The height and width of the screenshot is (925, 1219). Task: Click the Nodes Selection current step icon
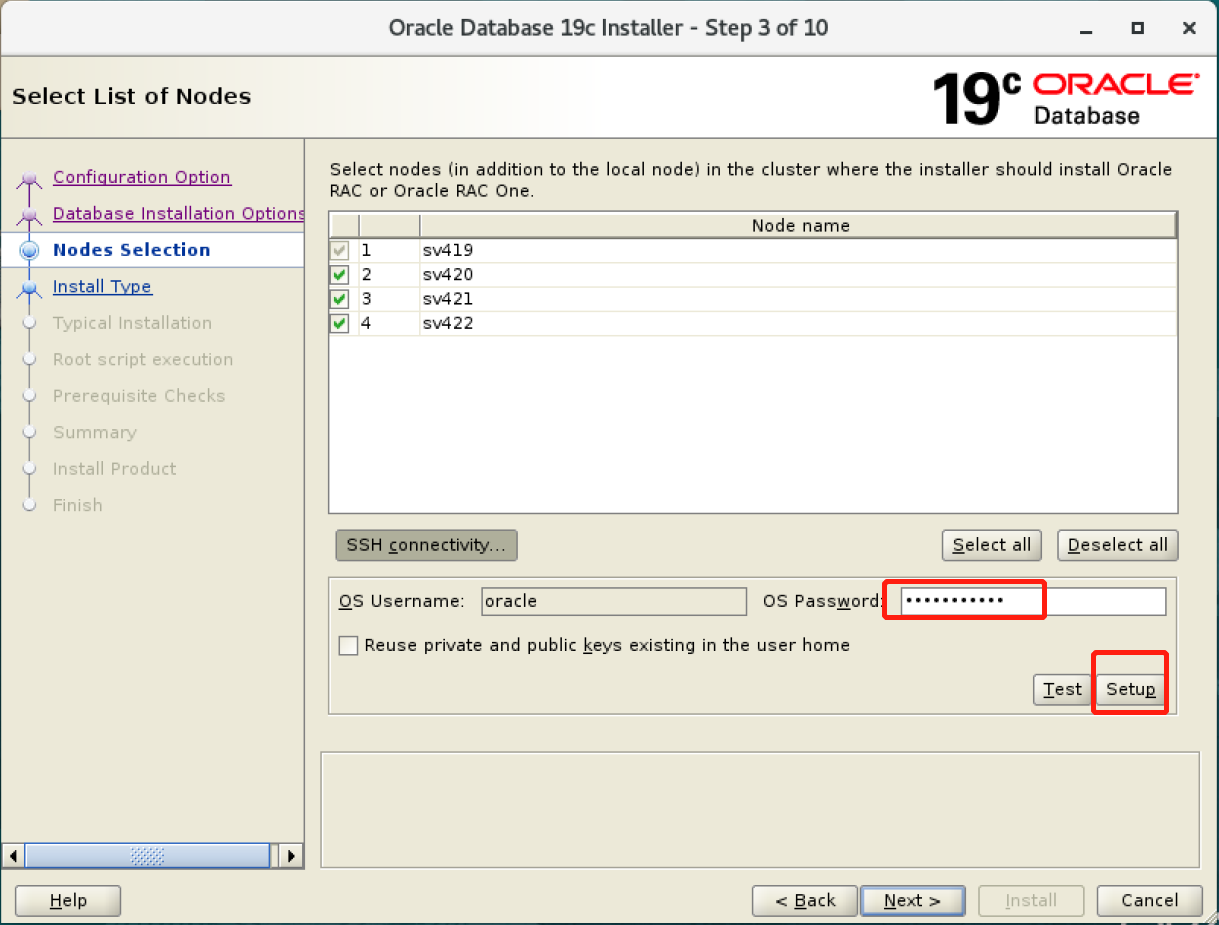(x=30, y=251)
